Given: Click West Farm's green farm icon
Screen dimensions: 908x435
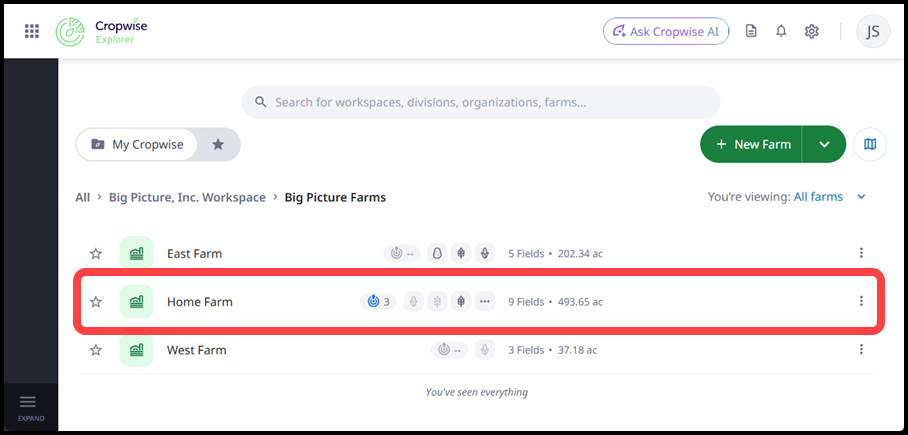Looking at the screenshot, I should [137, 350].
